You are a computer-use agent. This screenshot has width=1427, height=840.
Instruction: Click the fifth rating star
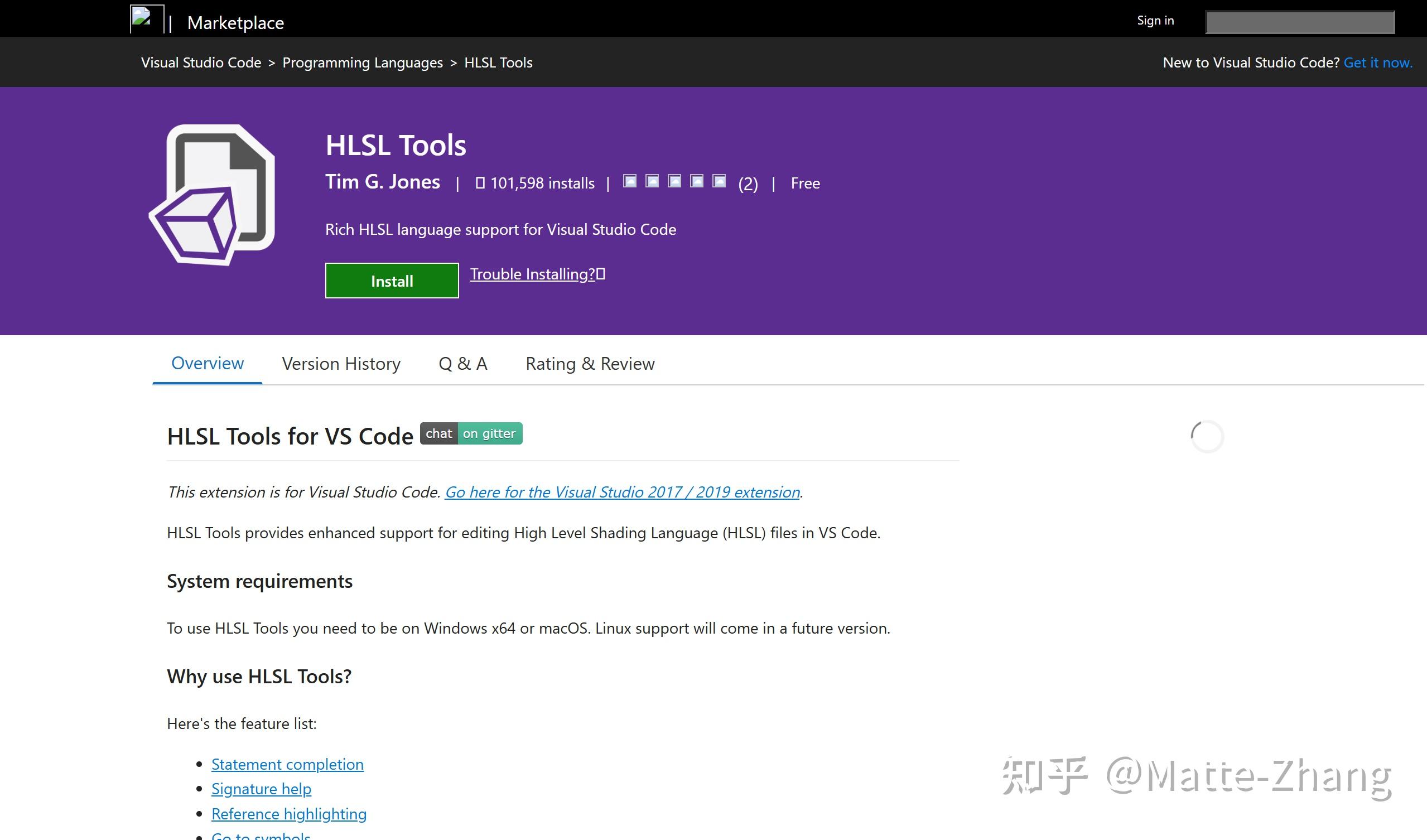tap(719, 181)
